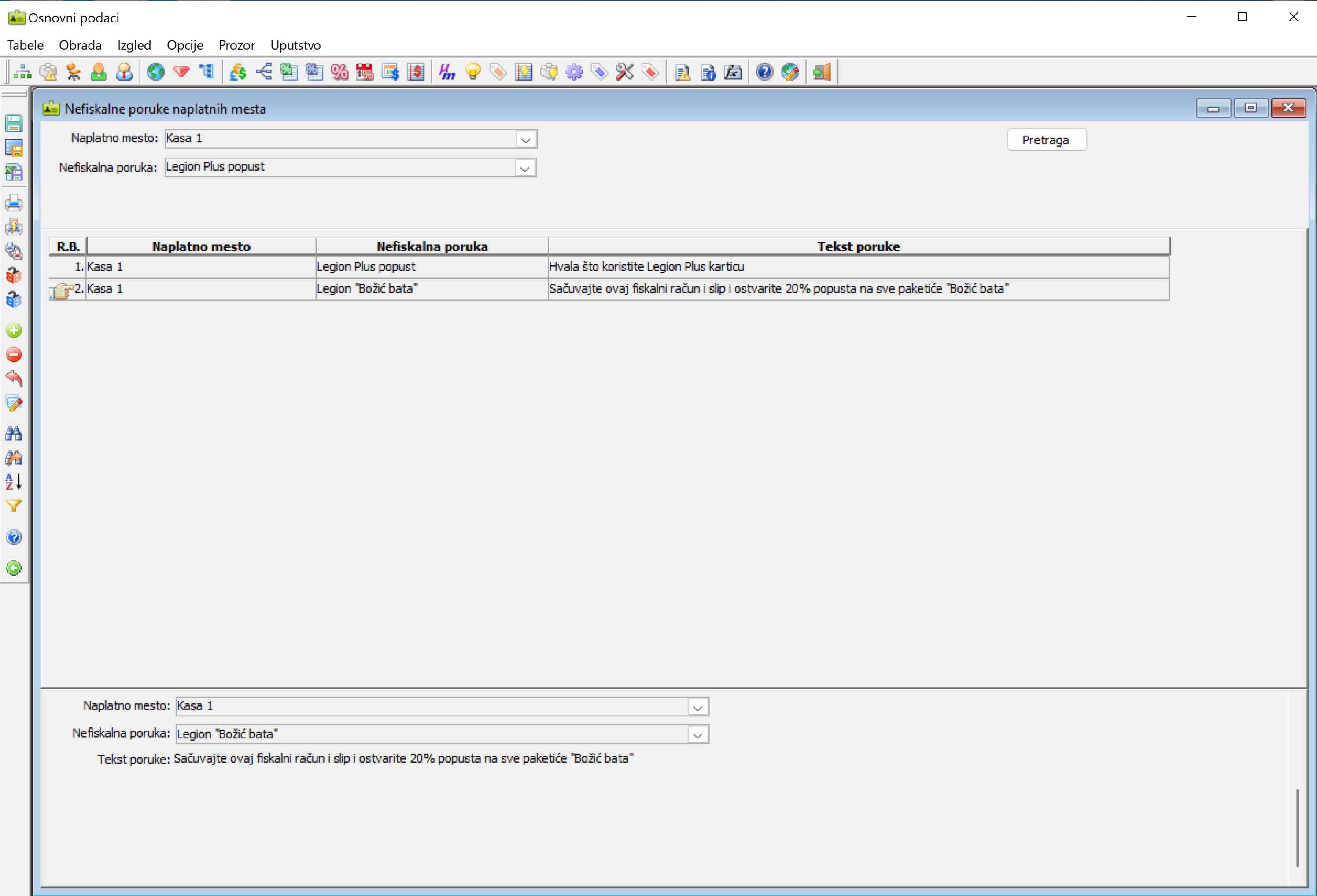Open the Uputstvo menu
The height and width of the screenshot is (896, 1317).
[295, 45]
